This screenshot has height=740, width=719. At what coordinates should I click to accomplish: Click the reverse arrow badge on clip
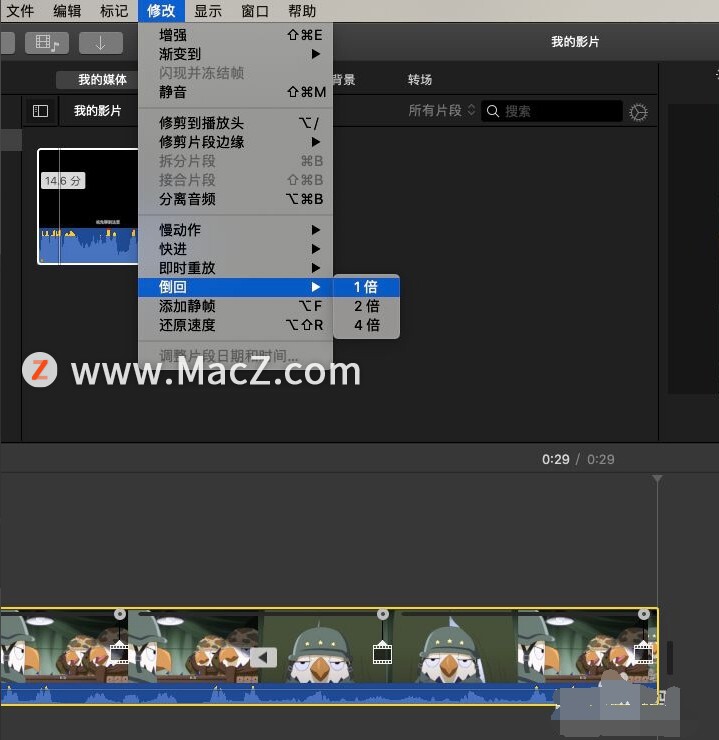pyautogui.click(x=263, y=657)
